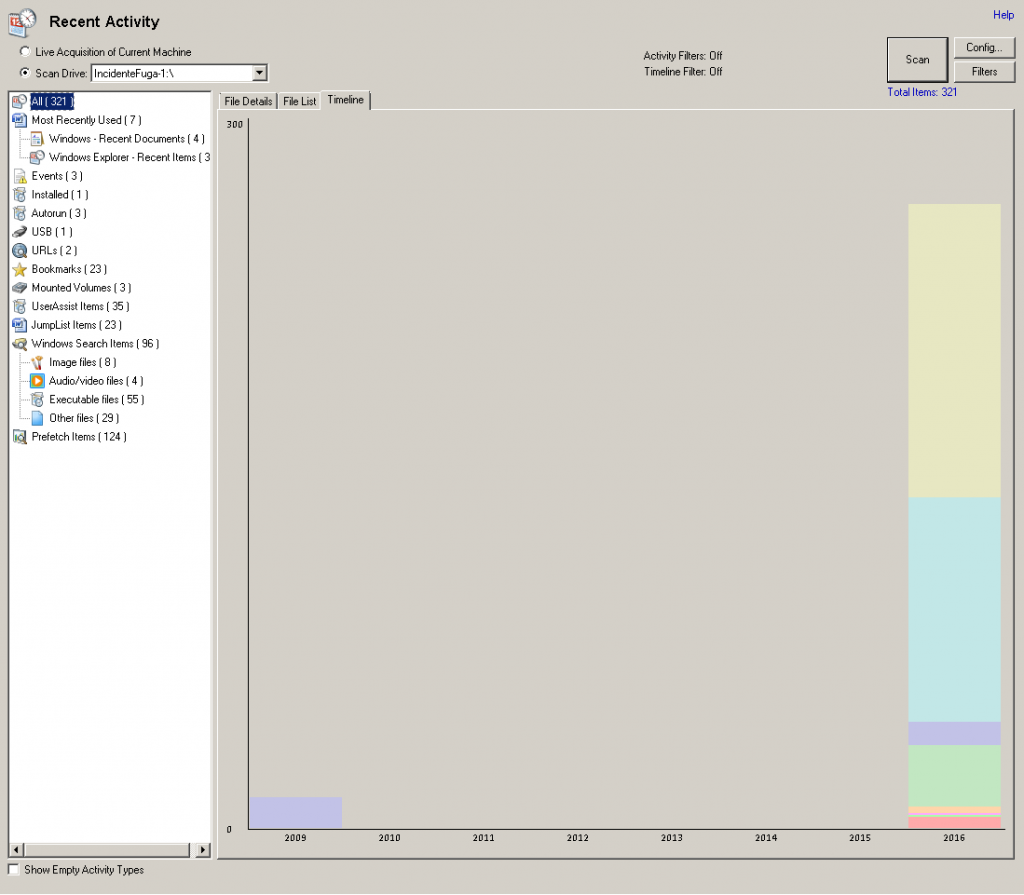Switch to the File List tab
The width and height of the screenshot is (1024, 895).
[x=299, y=101]
